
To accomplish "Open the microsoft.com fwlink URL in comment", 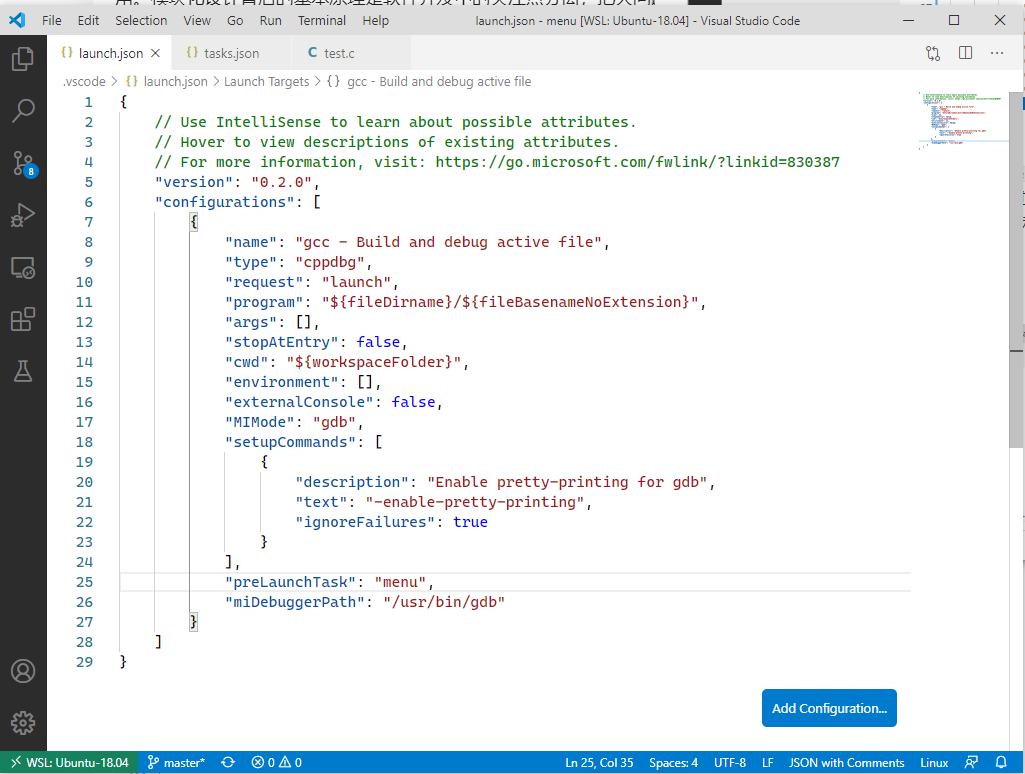I will pyautogui.click(x=637, y=162).
